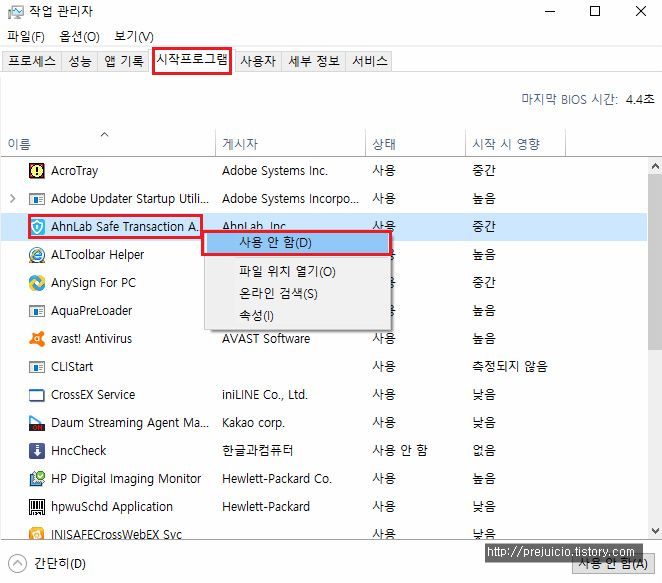662x583 pixels.
Task: Select the HncCheck entry
Action: [x=79, y=450]
